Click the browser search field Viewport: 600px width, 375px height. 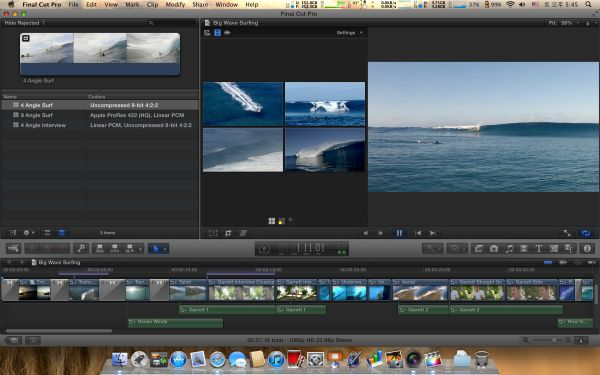[172, 23]
